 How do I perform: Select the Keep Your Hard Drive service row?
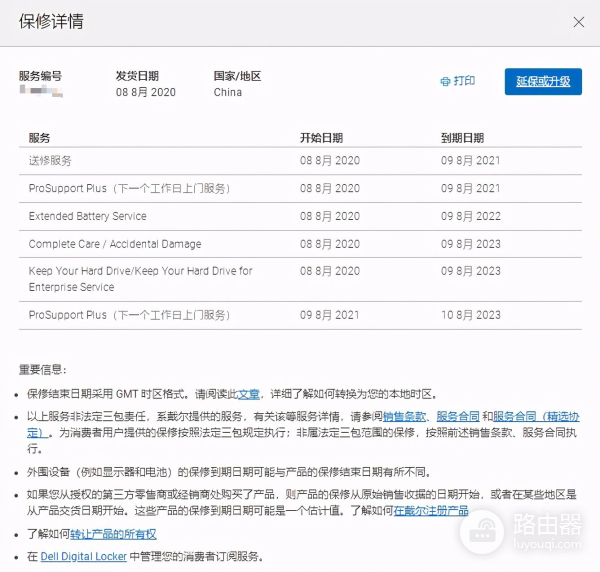pyautogui.click(x=300, y=280)
